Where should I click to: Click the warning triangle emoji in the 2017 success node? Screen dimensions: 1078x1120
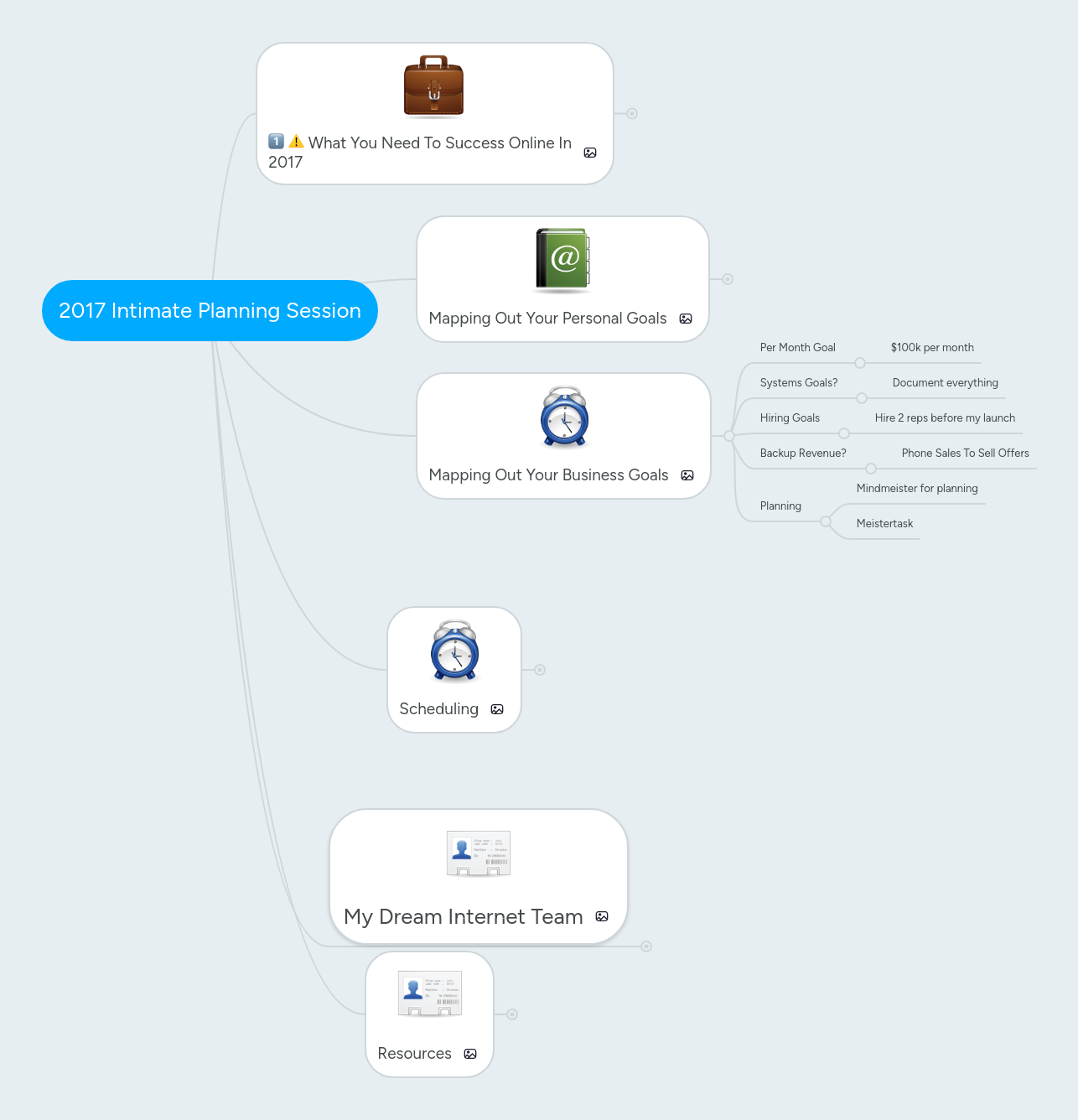295,142
